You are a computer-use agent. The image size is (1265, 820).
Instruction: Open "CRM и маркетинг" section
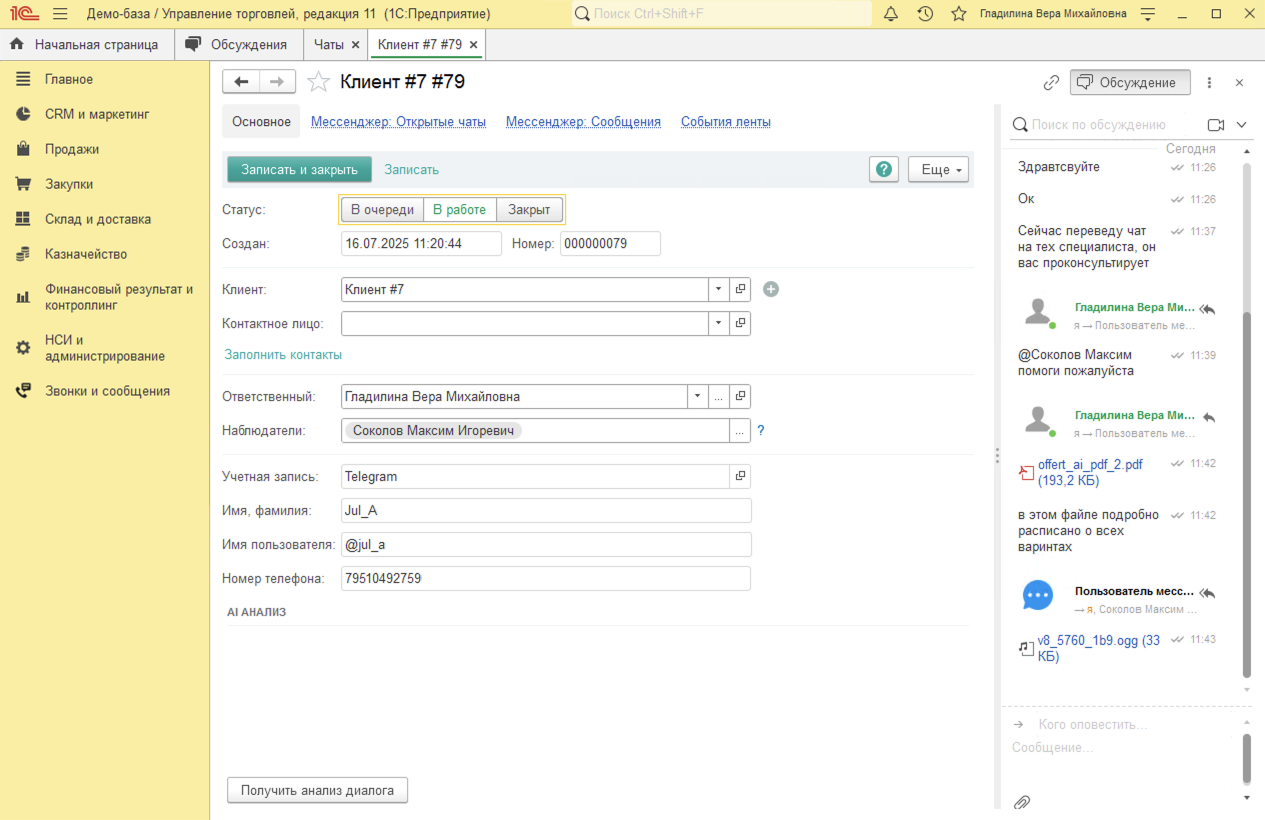96,114
